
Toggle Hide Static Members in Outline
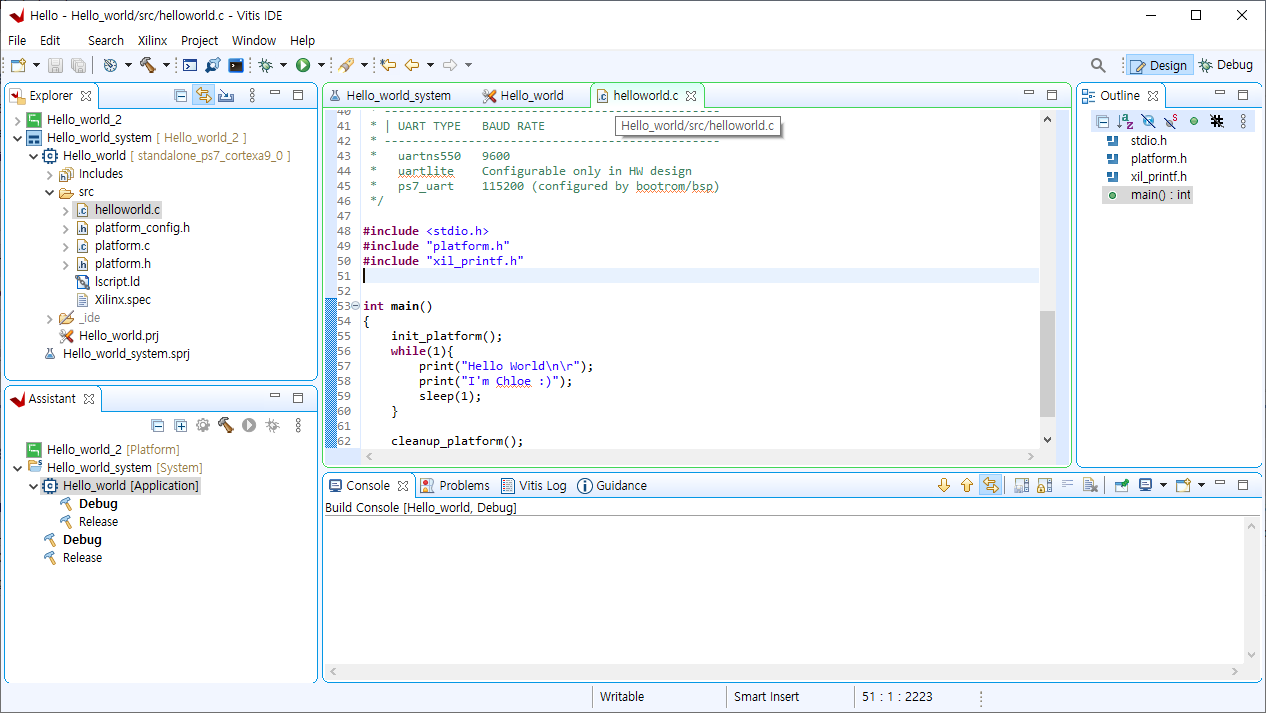click(x=1171, y=121)
